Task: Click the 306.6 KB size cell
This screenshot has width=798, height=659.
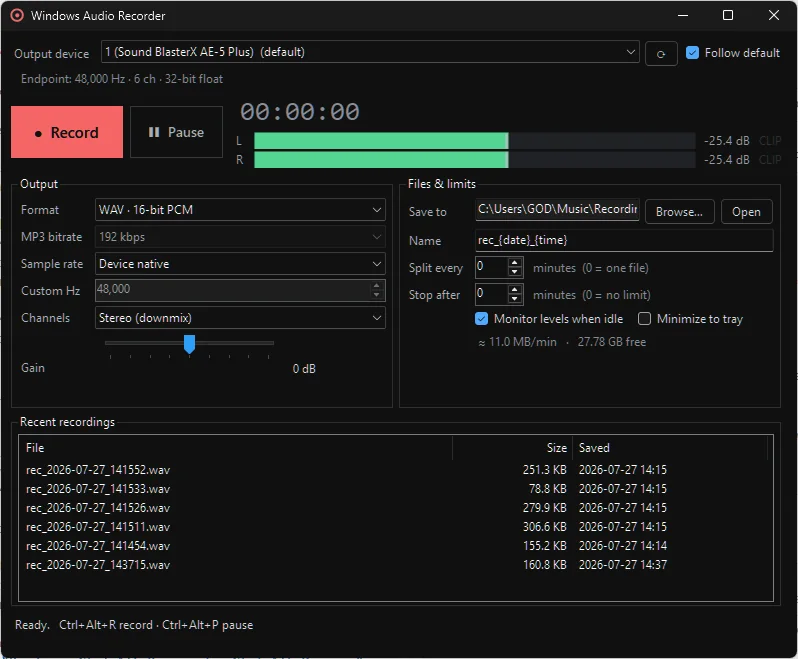Action: [x=545, y=527]
